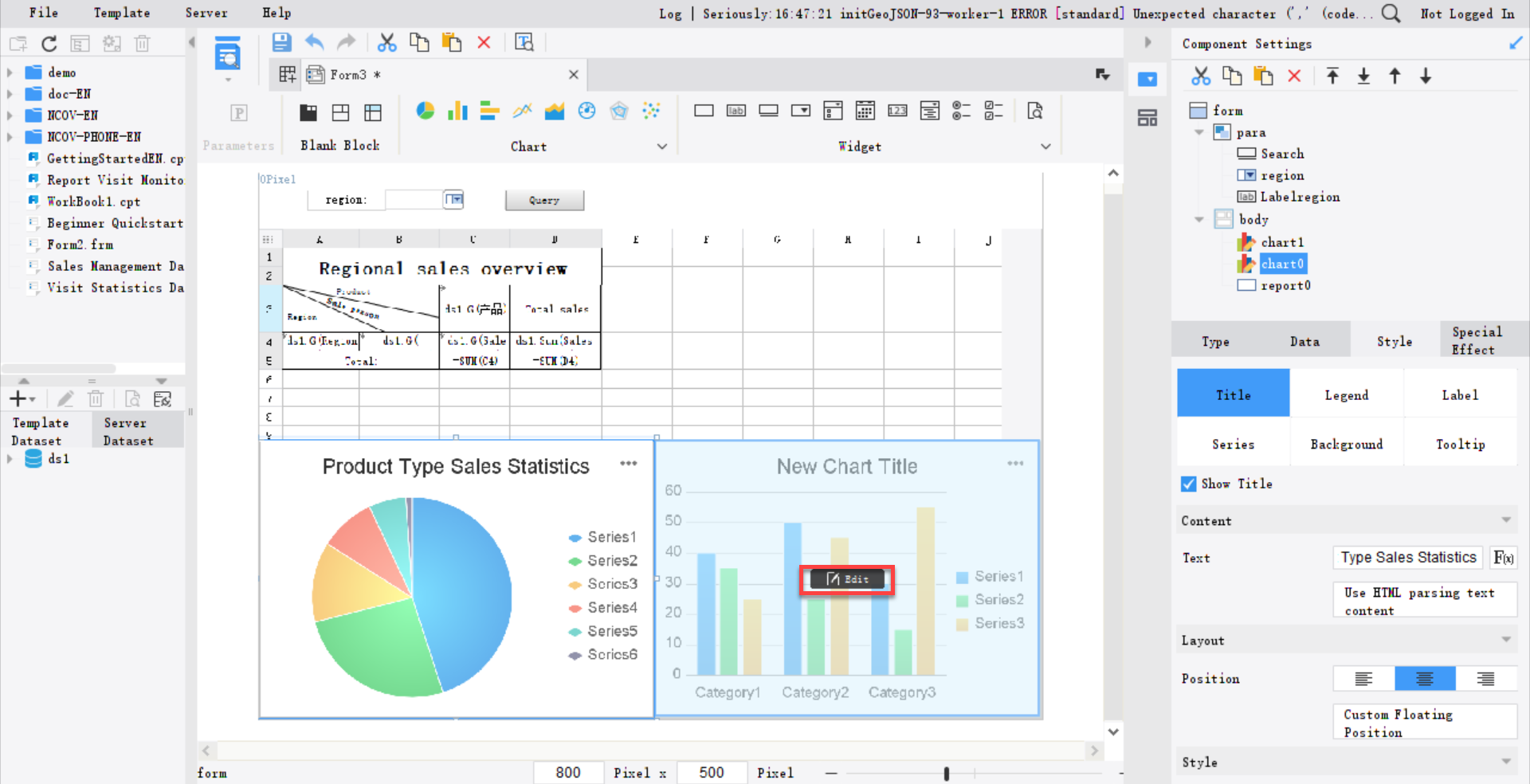Screen dimensions: 1530x784
Task: Collapse the body node in component tree
Action: click(1198, 219)
